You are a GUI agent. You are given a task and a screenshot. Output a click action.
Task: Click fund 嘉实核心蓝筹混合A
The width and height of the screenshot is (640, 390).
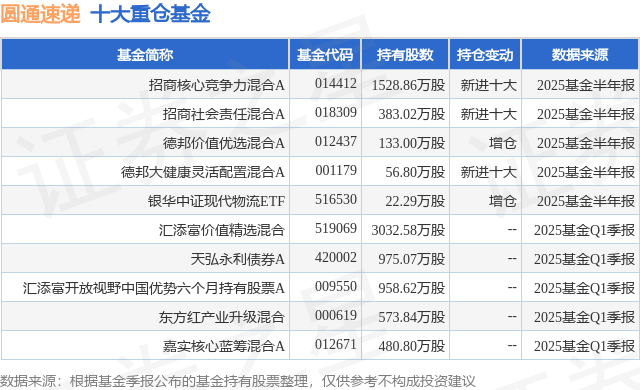223,346
